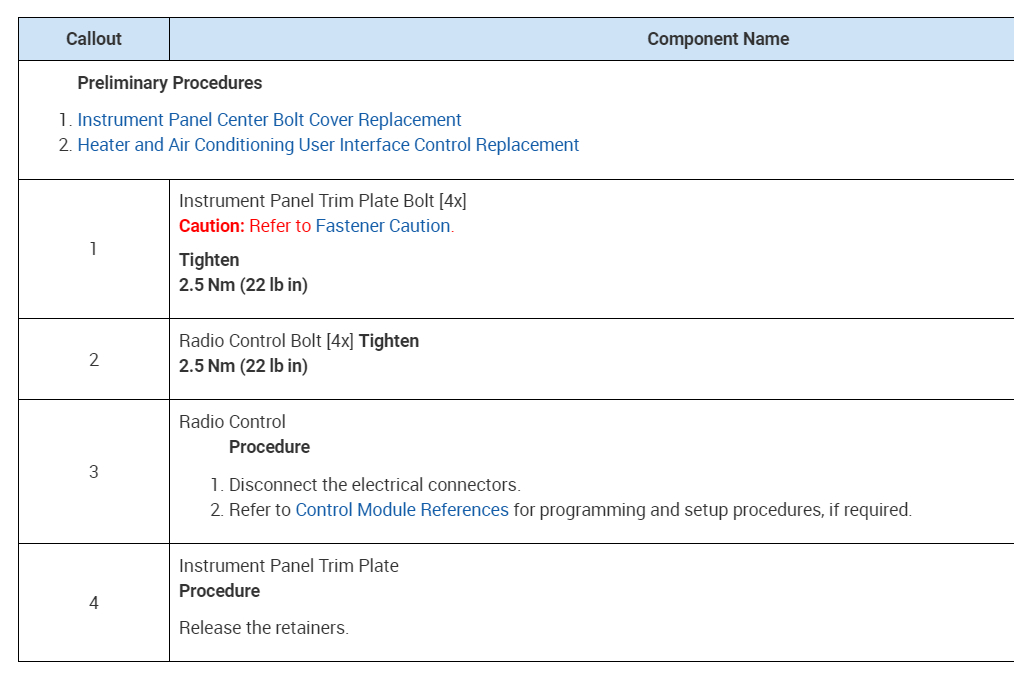Follow the Fastener Caution link
1014x678 pixels.
[383, 226]
